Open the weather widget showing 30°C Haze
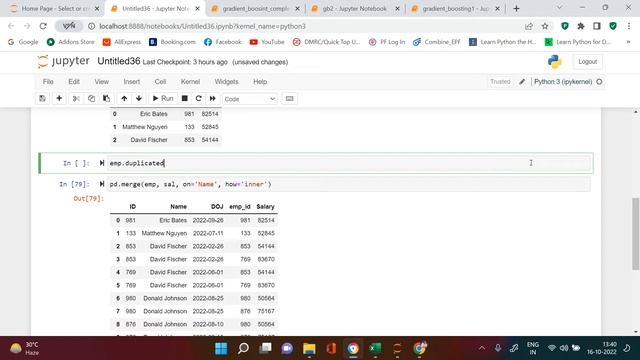The image size is (640, 360). point(24,348)
